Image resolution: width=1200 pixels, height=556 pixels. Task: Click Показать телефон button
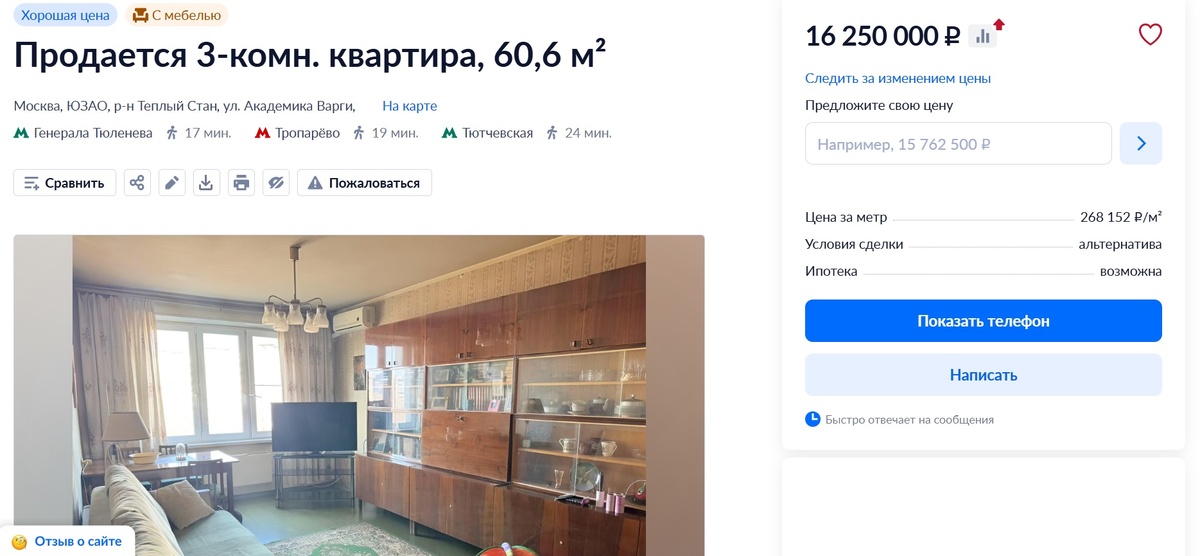tap(983, 321)
